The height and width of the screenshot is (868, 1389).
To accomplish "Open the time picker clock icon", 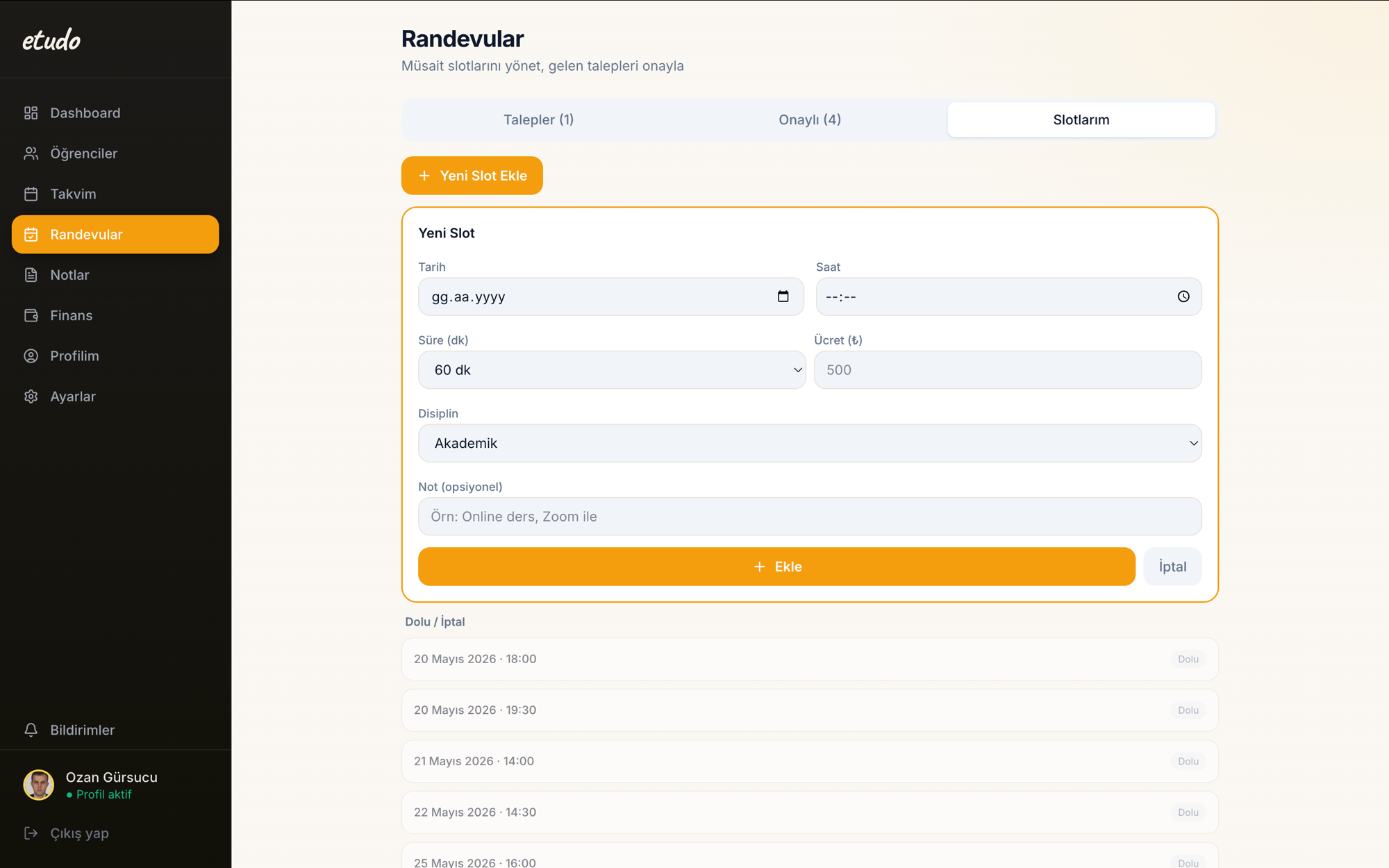I will (1183, 297).
